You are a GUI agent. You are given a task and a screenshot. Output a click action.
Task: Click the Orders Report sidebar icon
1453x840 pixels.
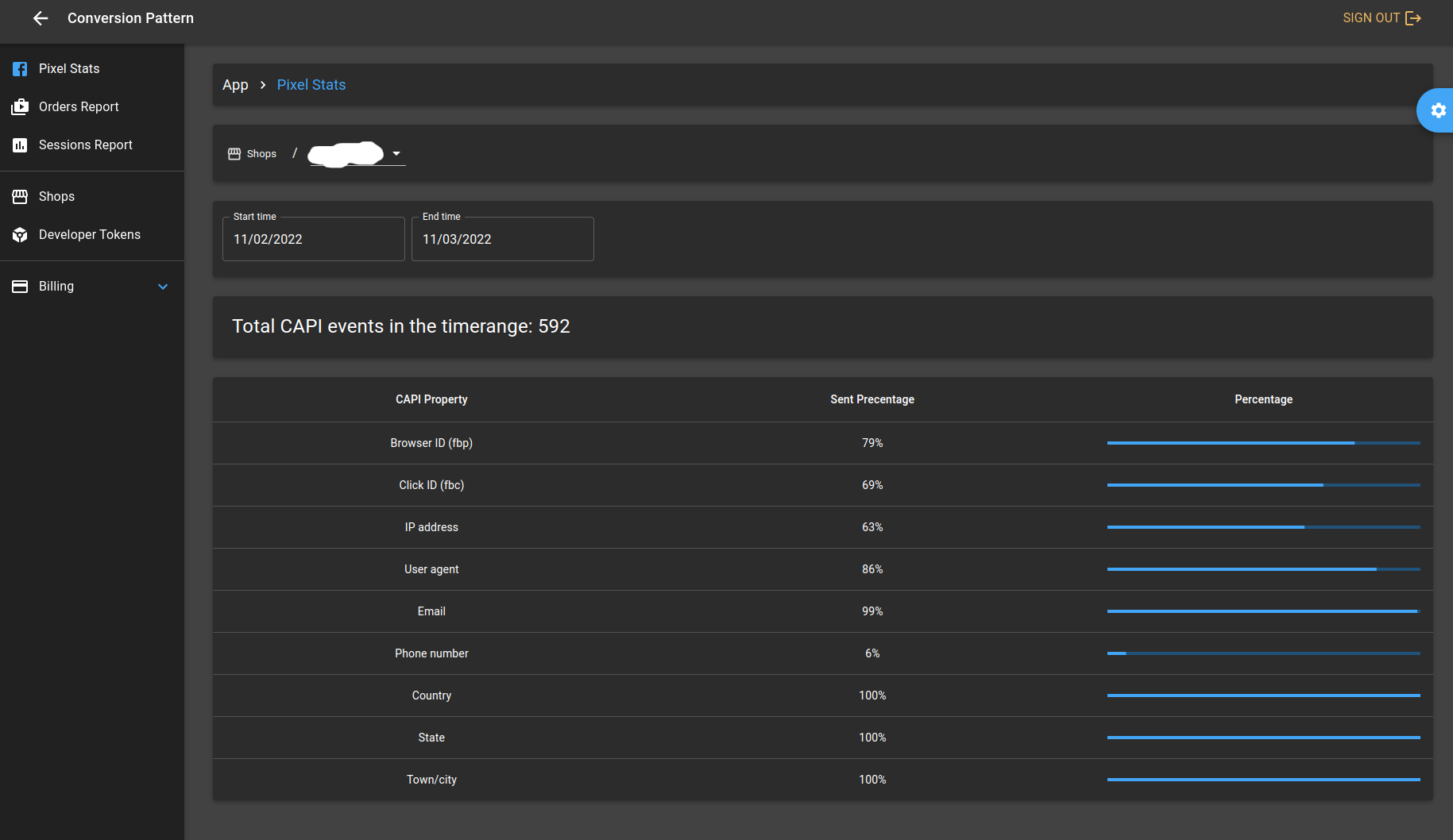[20, 107]
